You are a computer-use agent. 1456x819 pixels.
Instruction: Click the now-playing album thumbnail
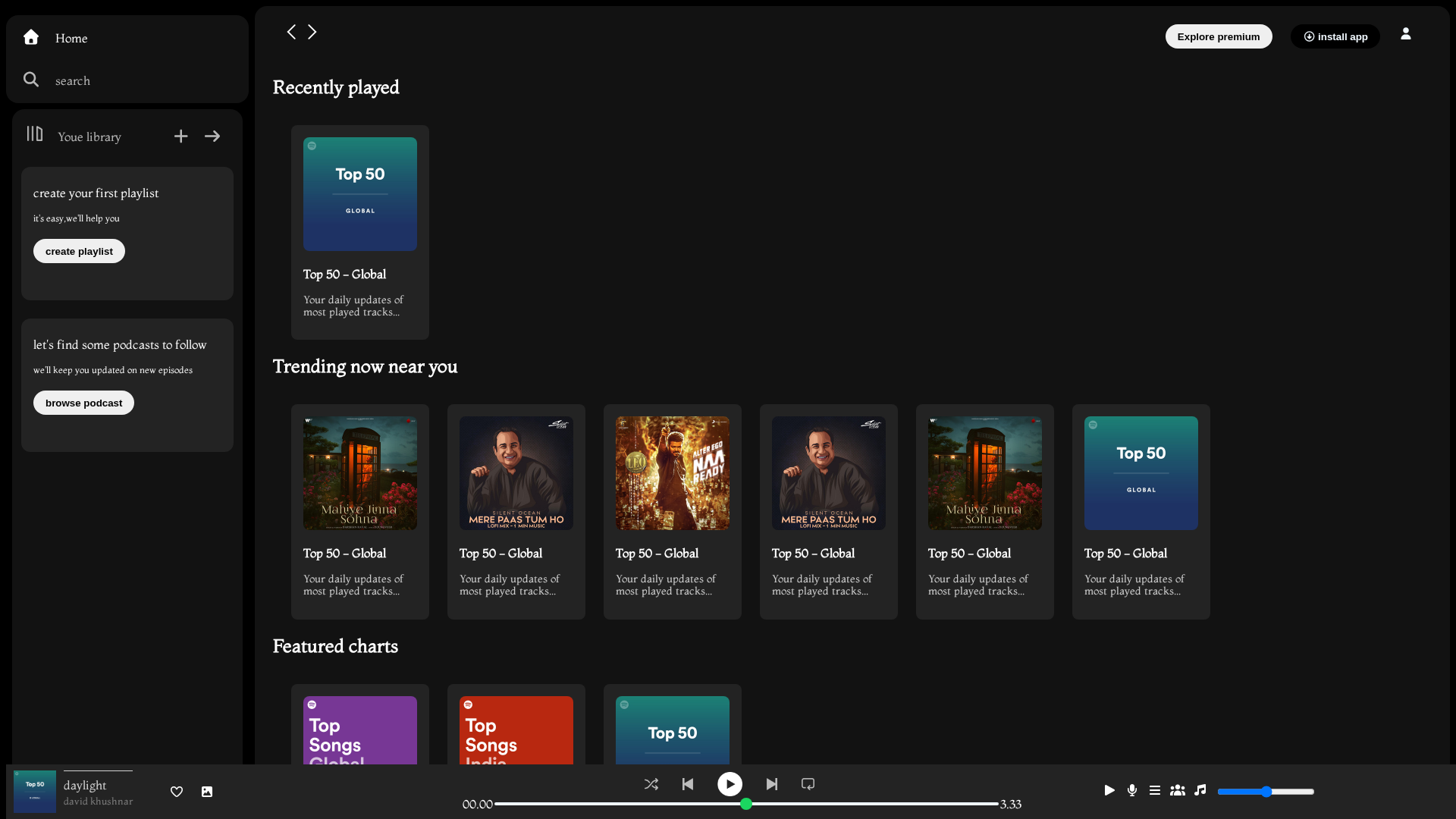coord(35,792)
